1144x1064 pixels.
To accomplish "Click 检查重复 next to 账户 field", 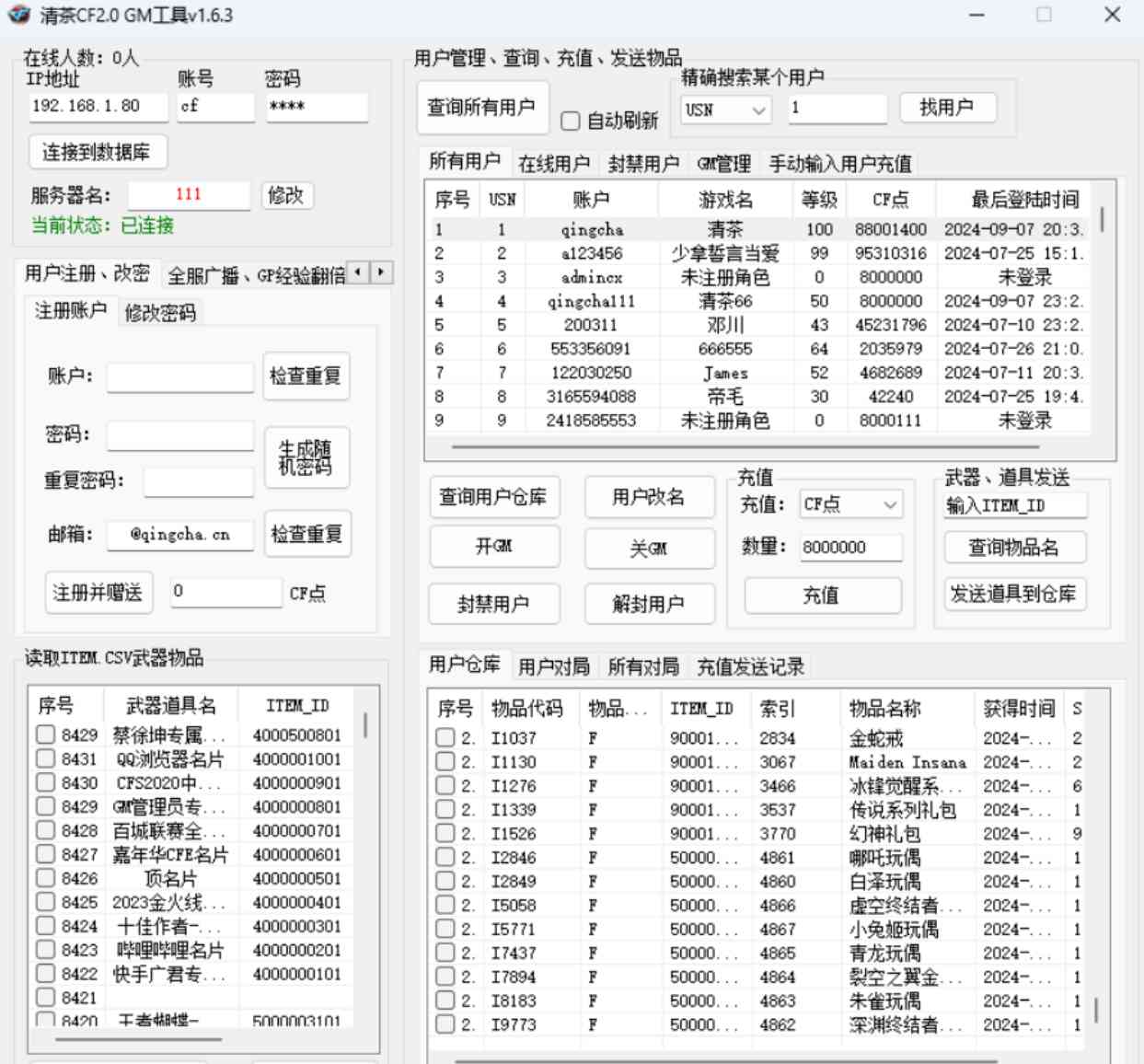I will (x=306, y=376).
